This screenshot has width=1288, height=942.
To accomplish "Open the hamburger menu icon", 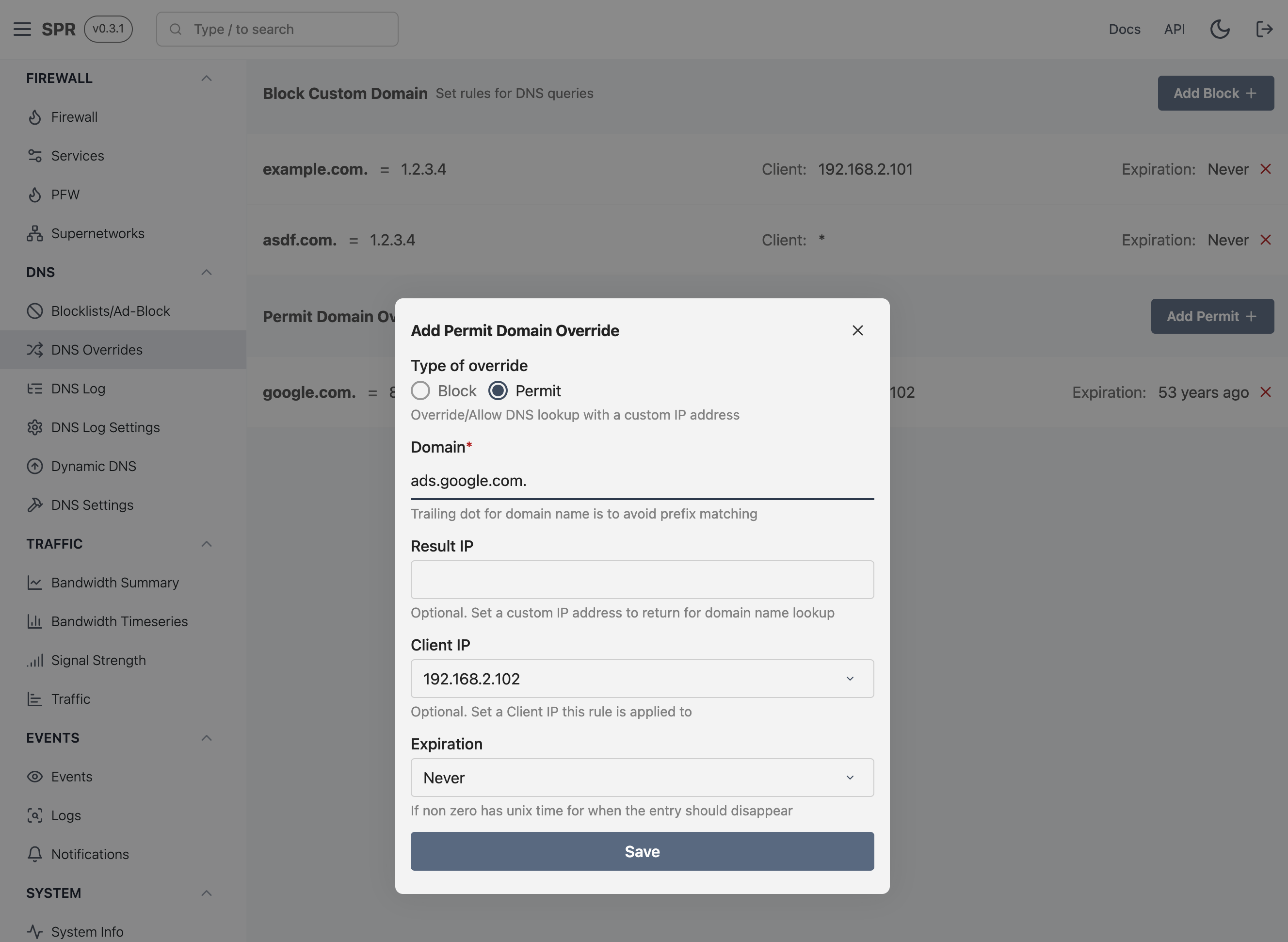I will click(22, 29).
